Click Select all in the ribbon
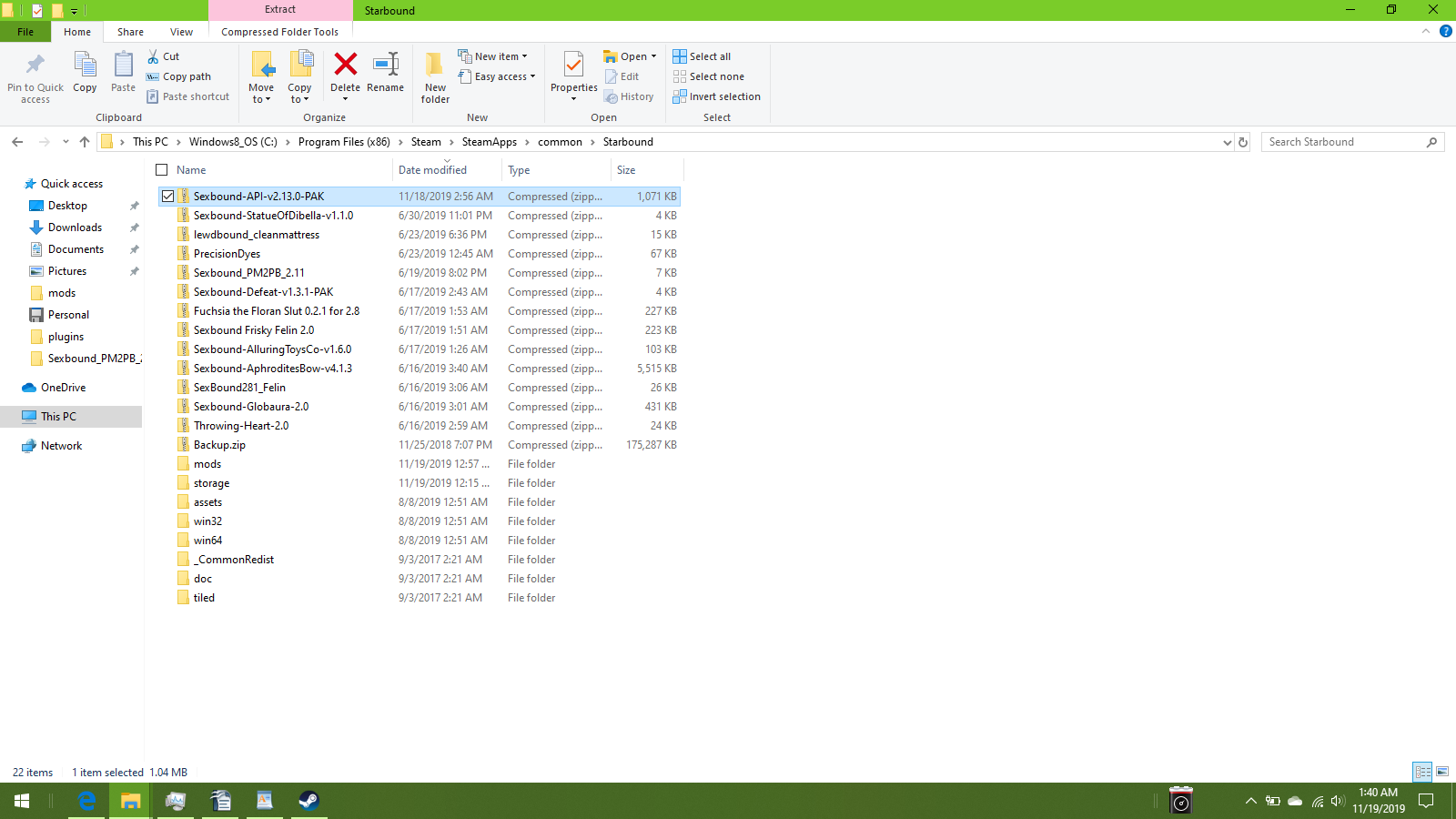The width and height of the screenshot is (1456, 819). (x=702, y=56)
